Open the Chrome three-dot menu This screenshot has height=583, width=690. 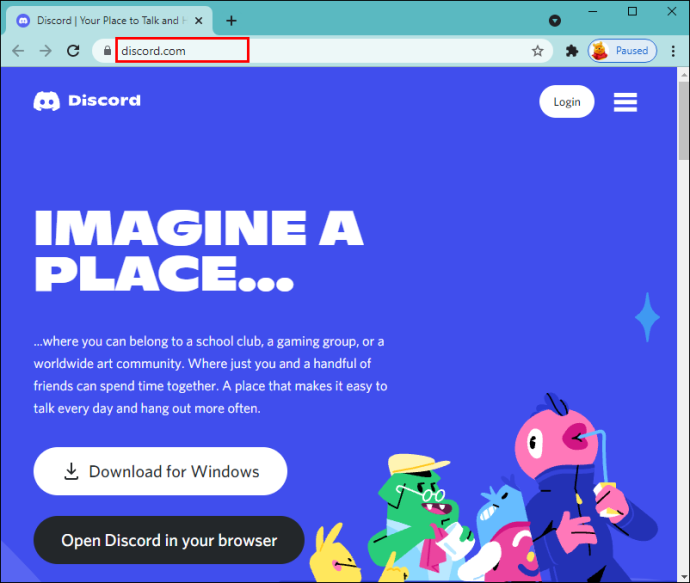[673, 51]
